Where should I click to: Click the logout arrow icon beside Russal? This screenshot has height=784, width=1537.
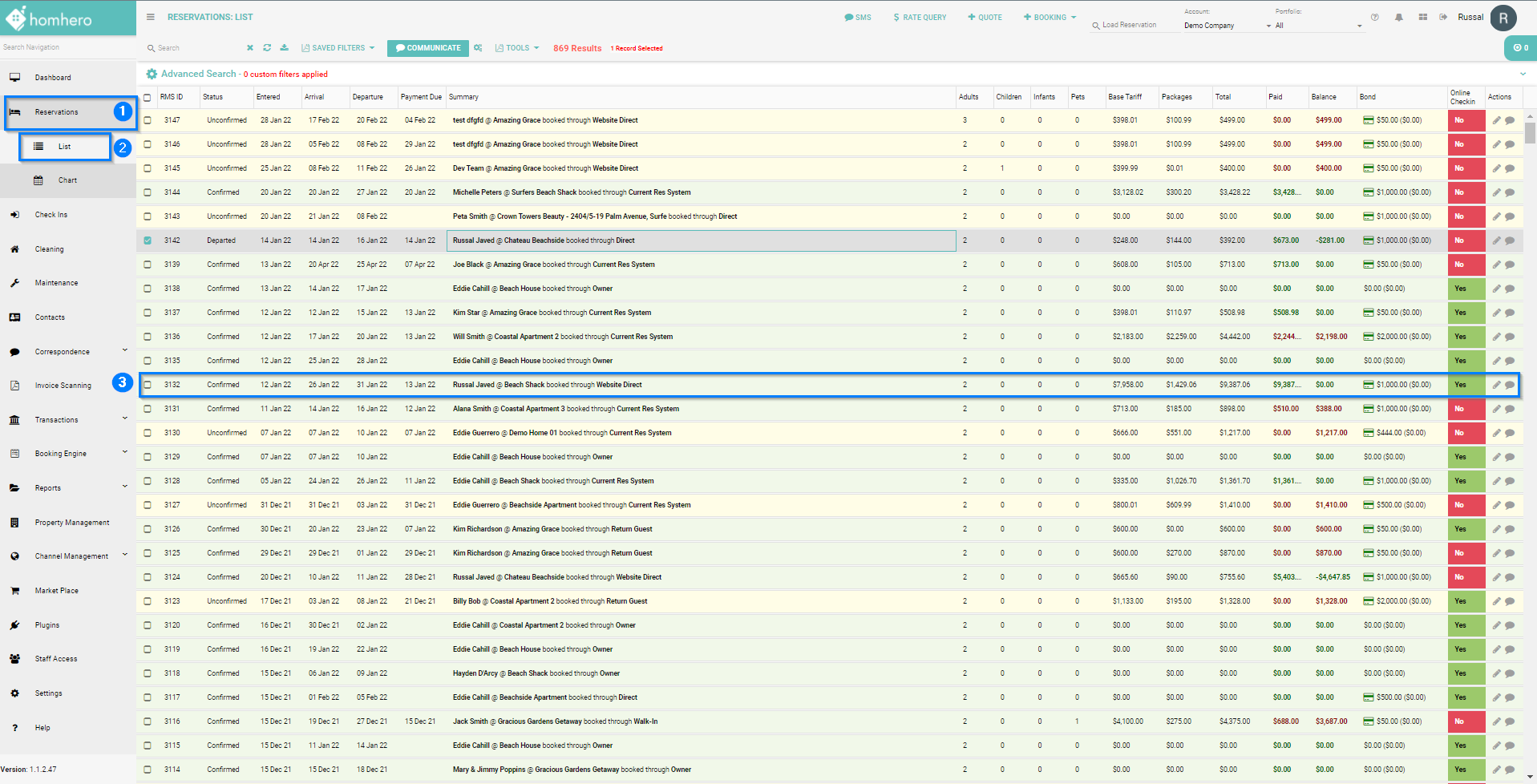[x=1443, y=17]
